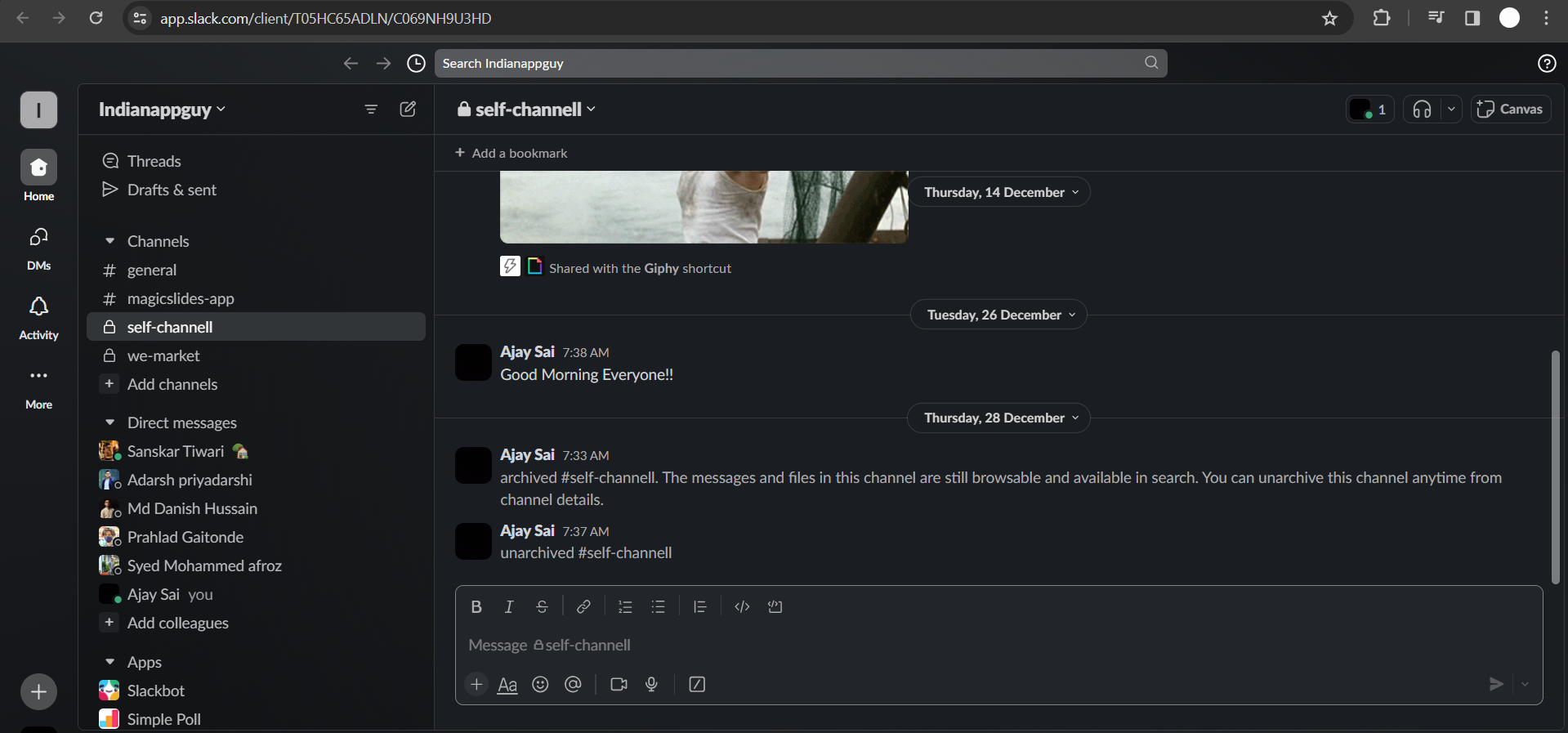Toggle bold formatting in the composer

(x=476, y=606)
